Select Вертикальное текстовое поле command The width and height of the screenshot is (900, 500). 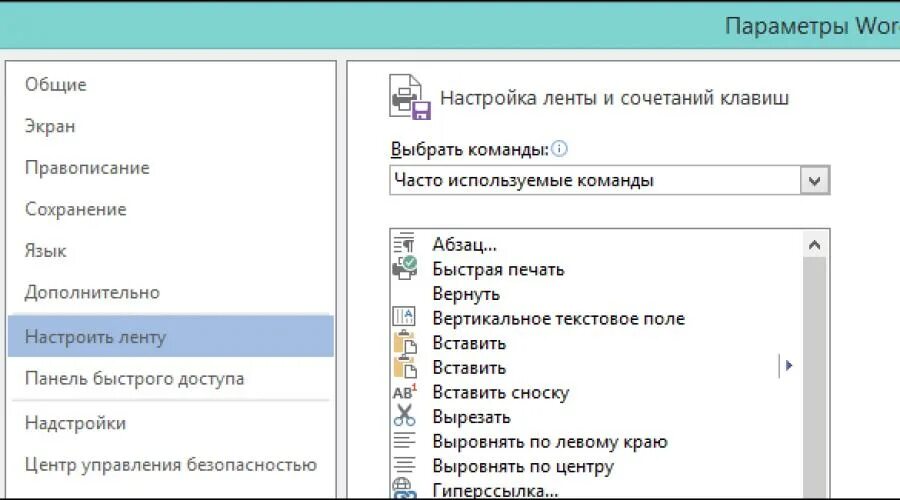click(558, 319)
